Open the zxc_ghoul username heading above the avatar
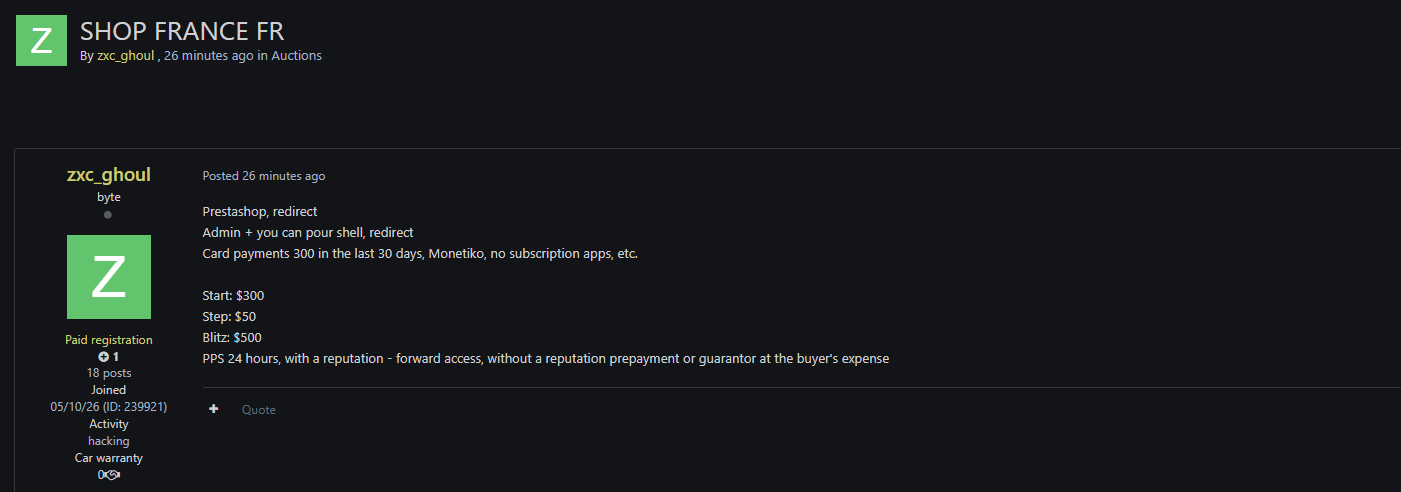Screen dimensions: 1401x492 point(109,175)
